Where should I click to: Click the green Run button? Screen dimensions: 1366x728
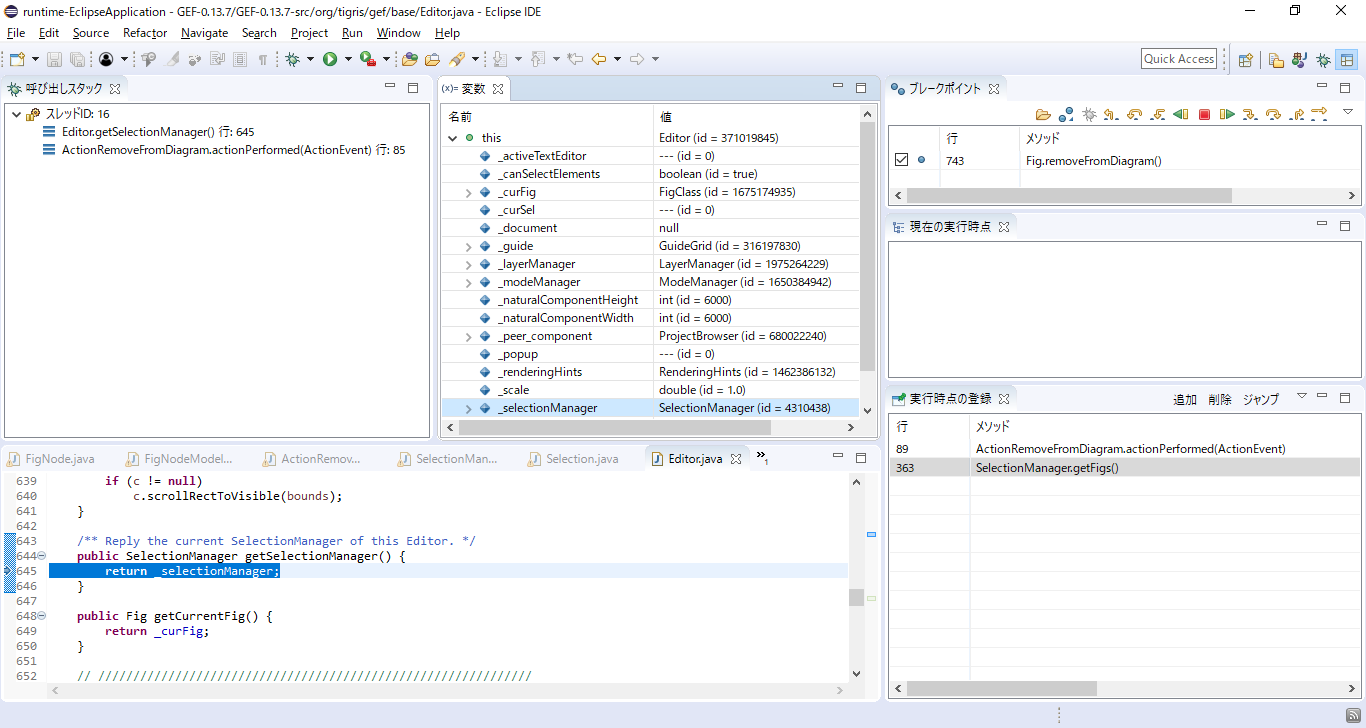click(330, 59)
